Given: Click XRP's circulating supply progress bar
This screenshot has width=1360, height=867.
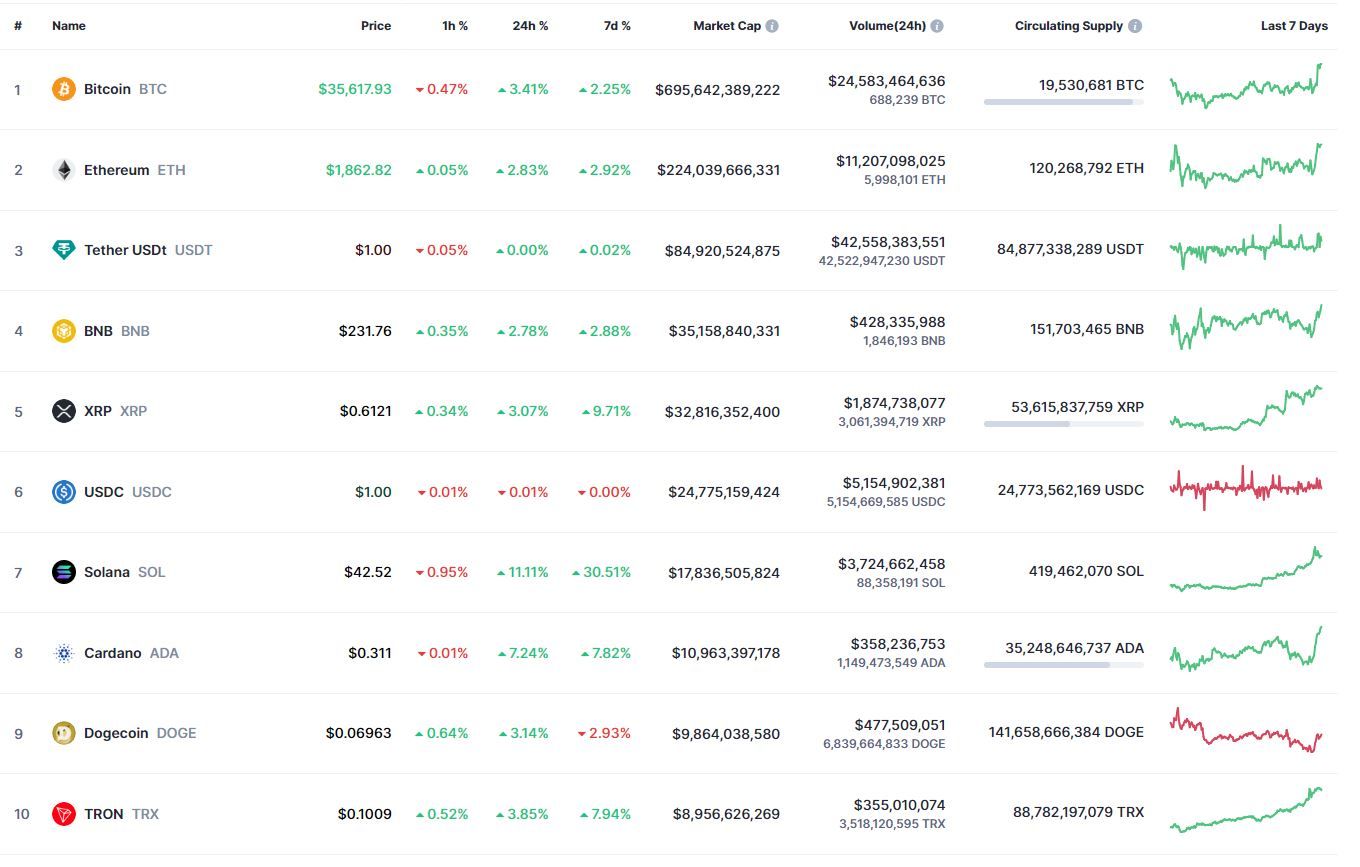Looking at the screenshot, I should [x=1064, y=424].
